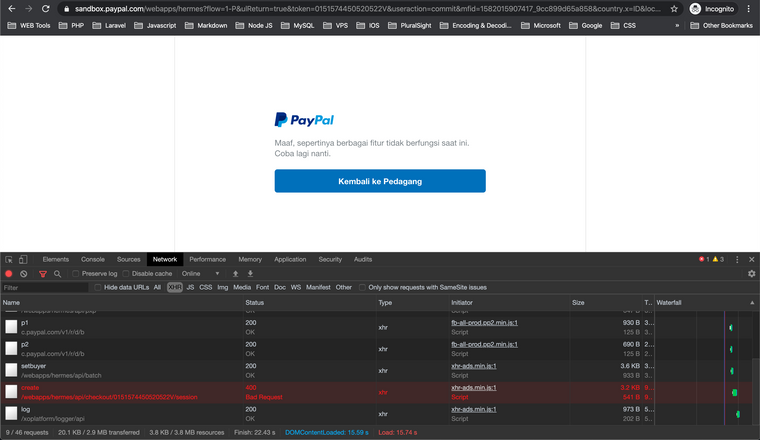Sort by the Status column header

tap(310, 302)
